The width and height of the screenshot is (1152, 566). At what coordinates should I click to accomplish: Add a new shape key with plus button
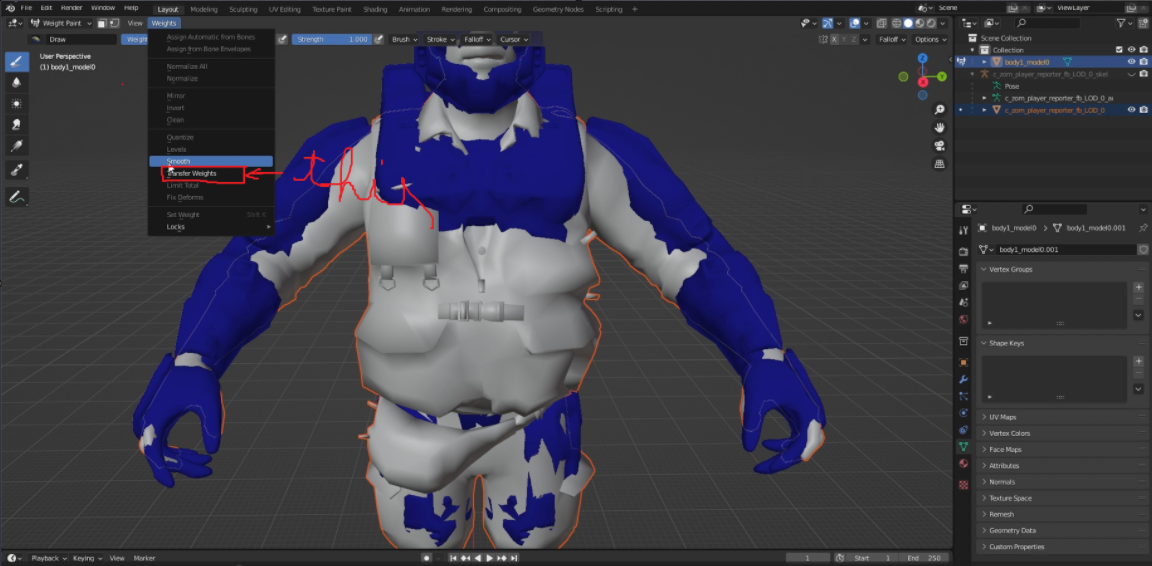(x=1138, y=362)
